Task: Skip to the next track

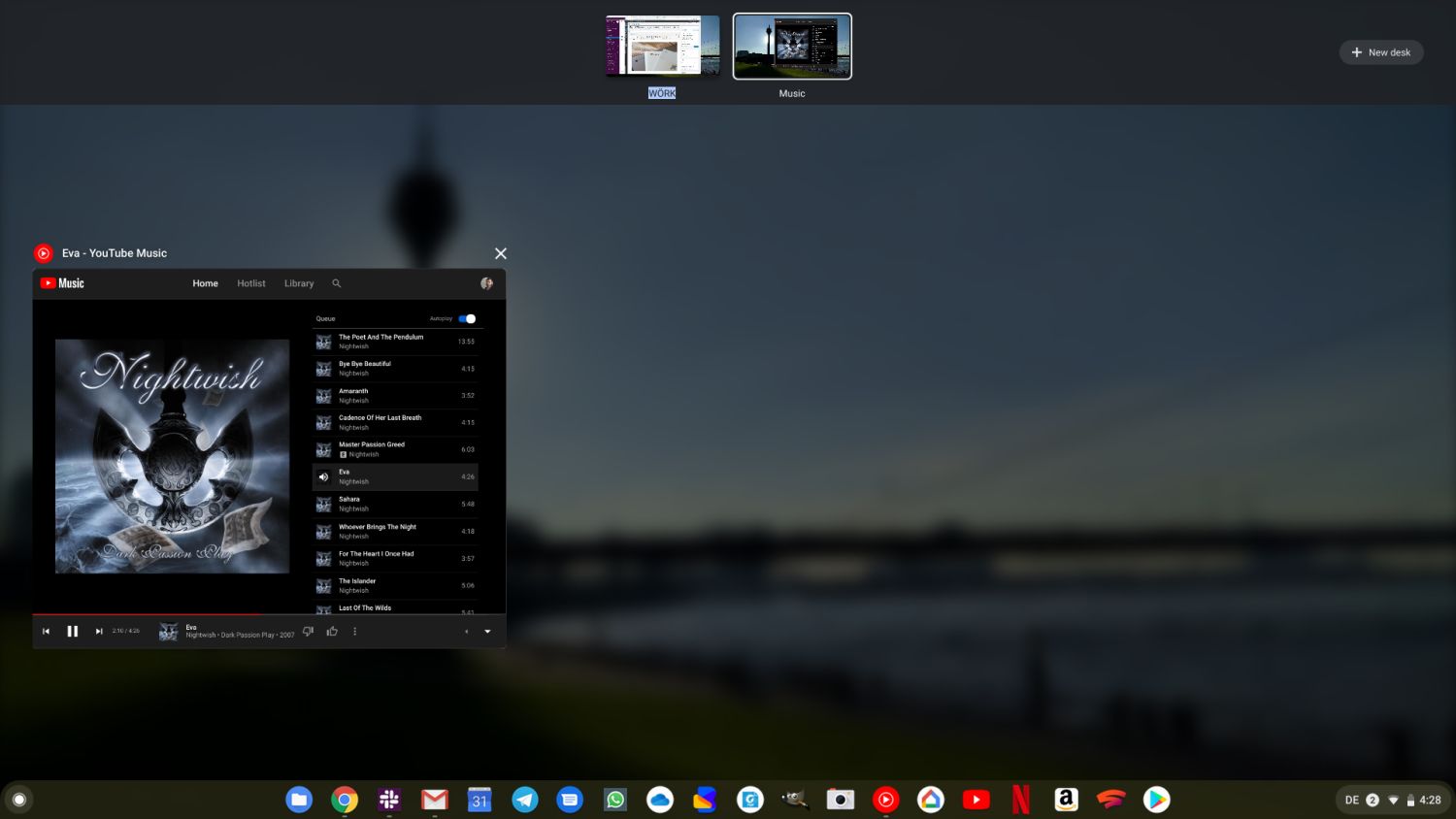Action: 99,632
